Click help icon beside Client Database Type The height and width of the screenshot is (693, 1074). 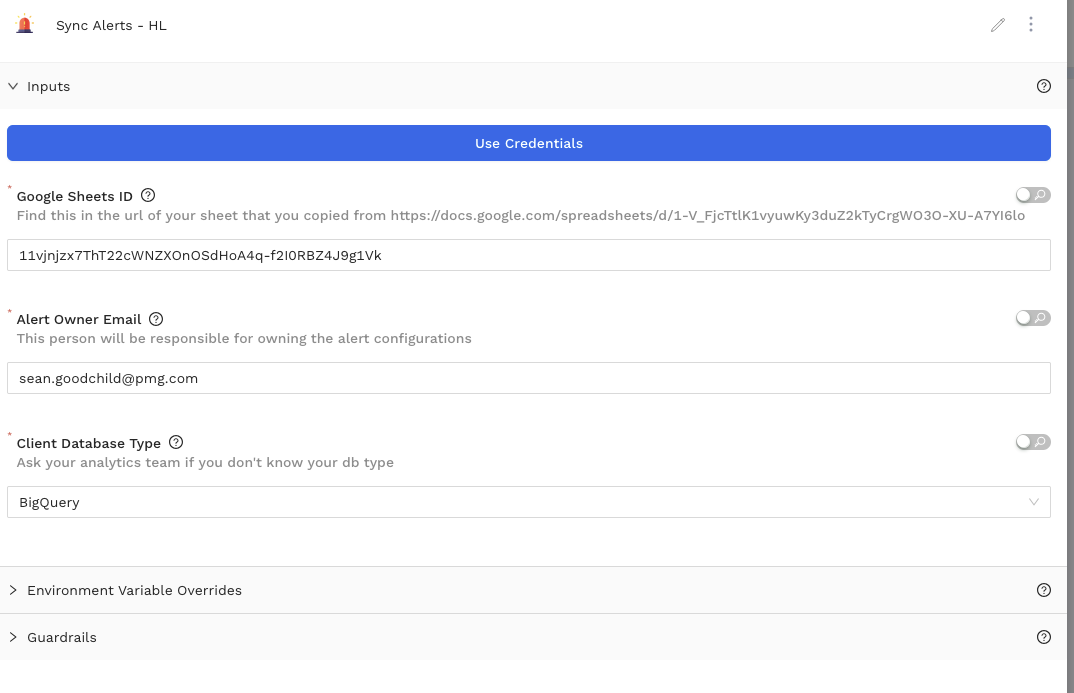coord(176,442)
